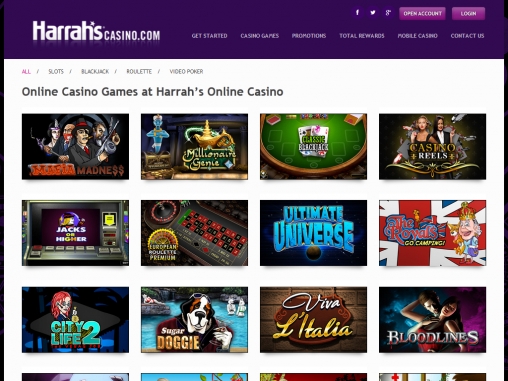The height and width of the screenshot is (381, 508).
Task: Filter games by Blackjack
Action: 95,71
